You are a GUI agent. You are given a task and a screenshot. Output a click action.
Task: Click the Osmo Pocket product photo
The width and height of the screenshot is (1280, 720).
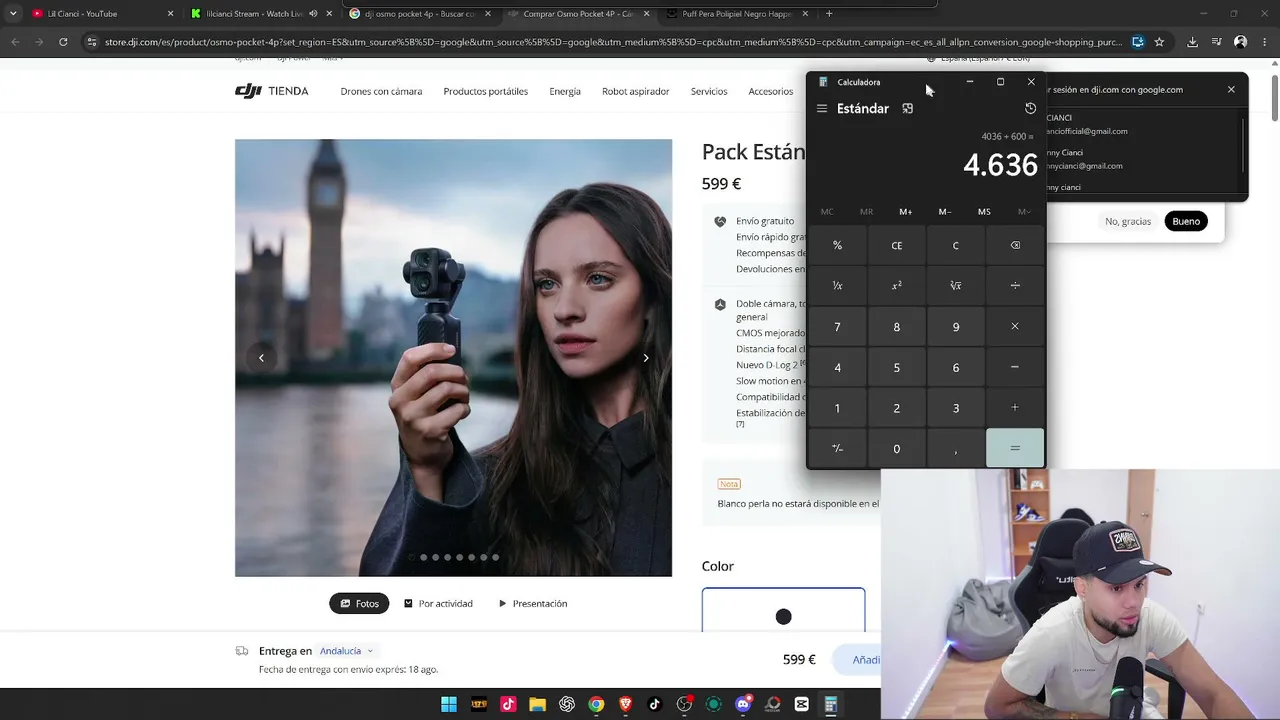[x=454, y=358]
